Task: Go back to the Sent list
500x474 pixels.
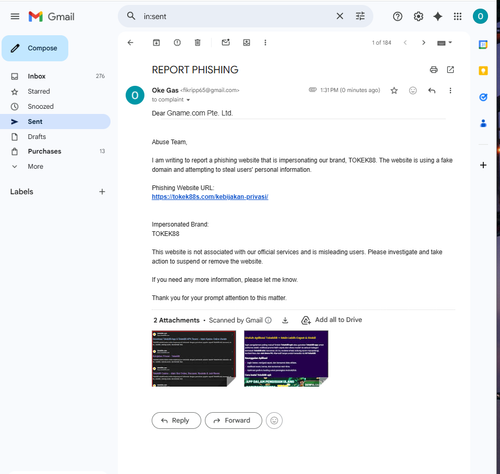Action: (130, 43)
